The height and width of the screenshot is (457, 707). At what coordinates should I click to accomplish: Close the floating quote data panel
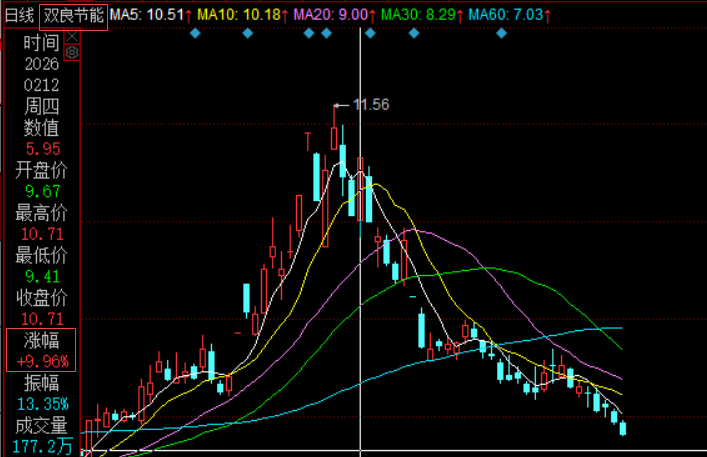coord(72,37)
